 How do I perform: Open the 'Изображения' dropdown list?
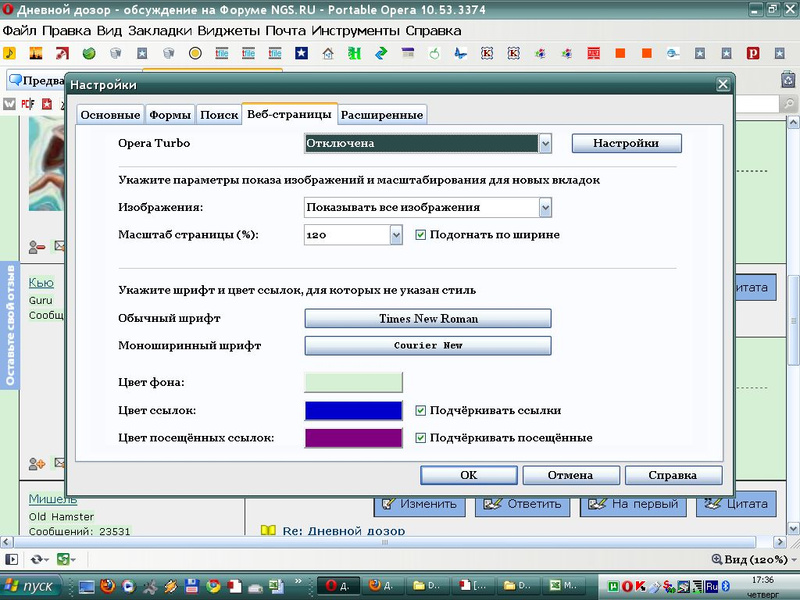[545, 207]
